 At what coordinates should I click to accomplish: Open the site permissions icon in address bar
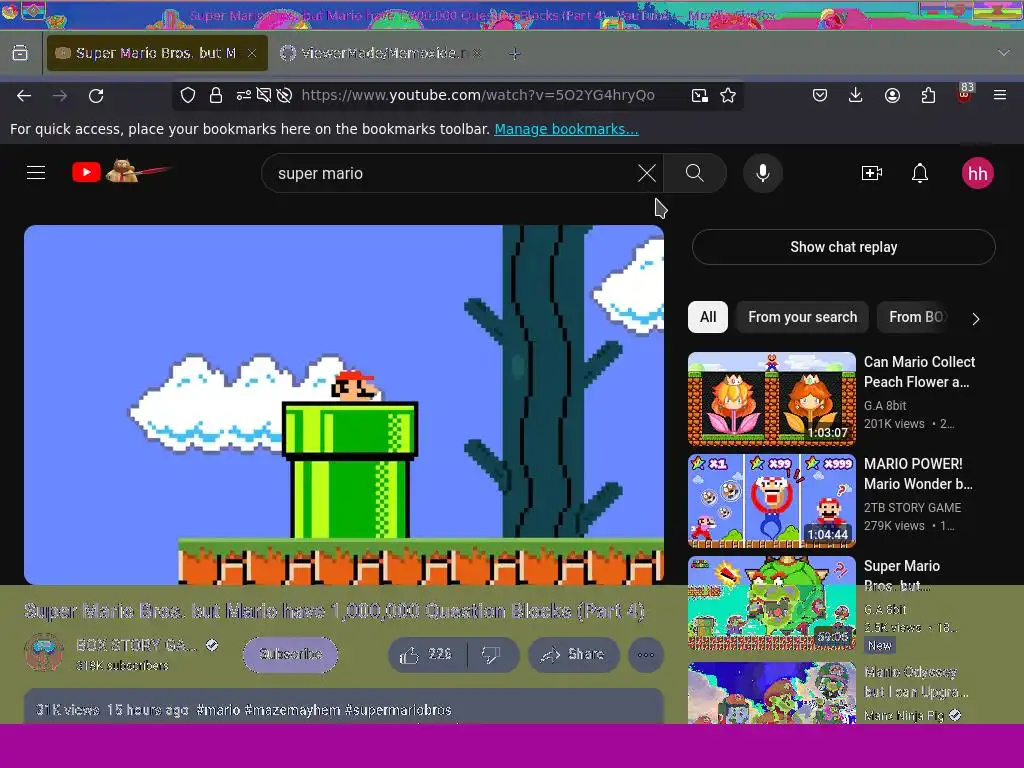[x=244, y=95]
